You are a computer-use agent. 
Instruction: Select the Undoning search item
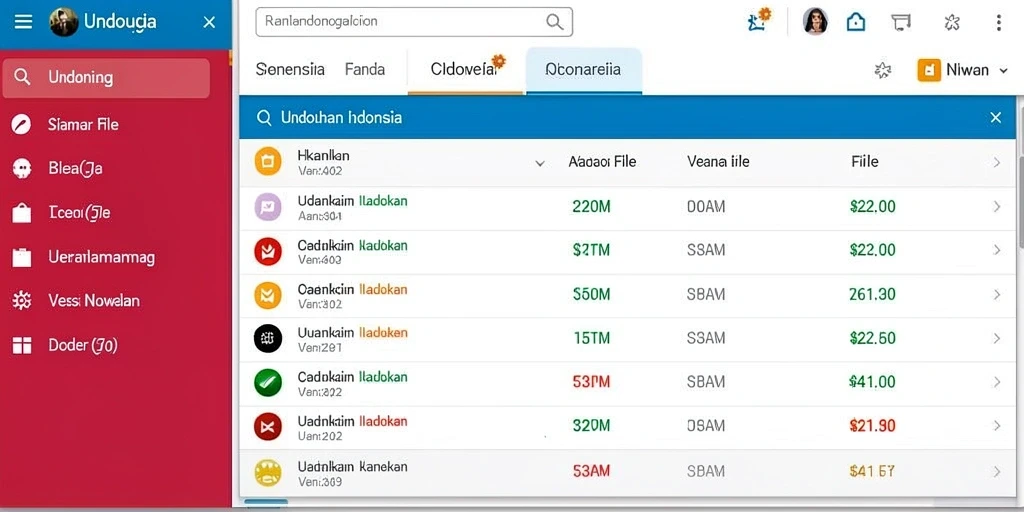(106, 78)
